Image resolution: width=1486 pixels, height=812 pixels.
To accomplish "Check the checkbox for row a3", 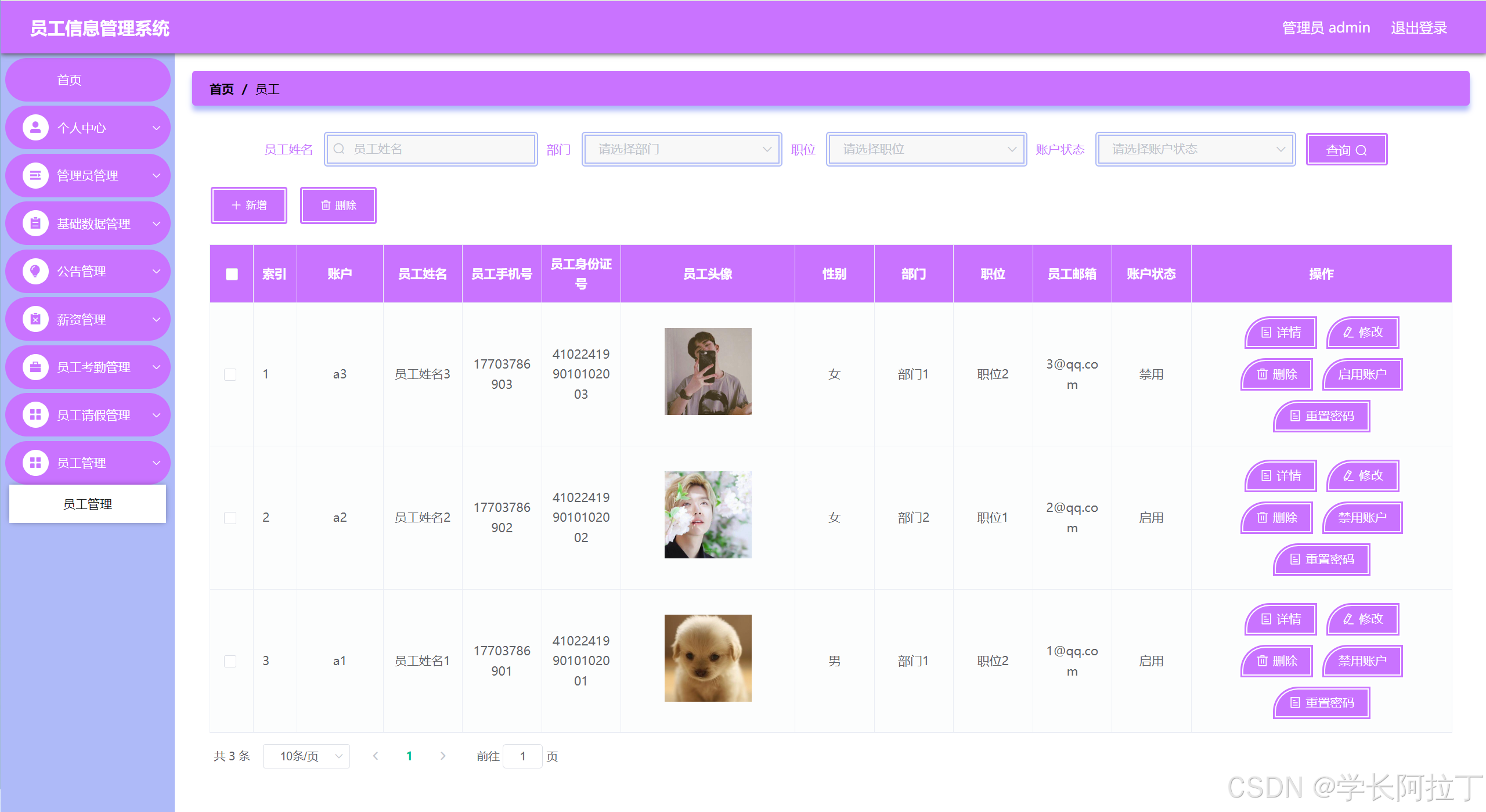I will [230, 374].
